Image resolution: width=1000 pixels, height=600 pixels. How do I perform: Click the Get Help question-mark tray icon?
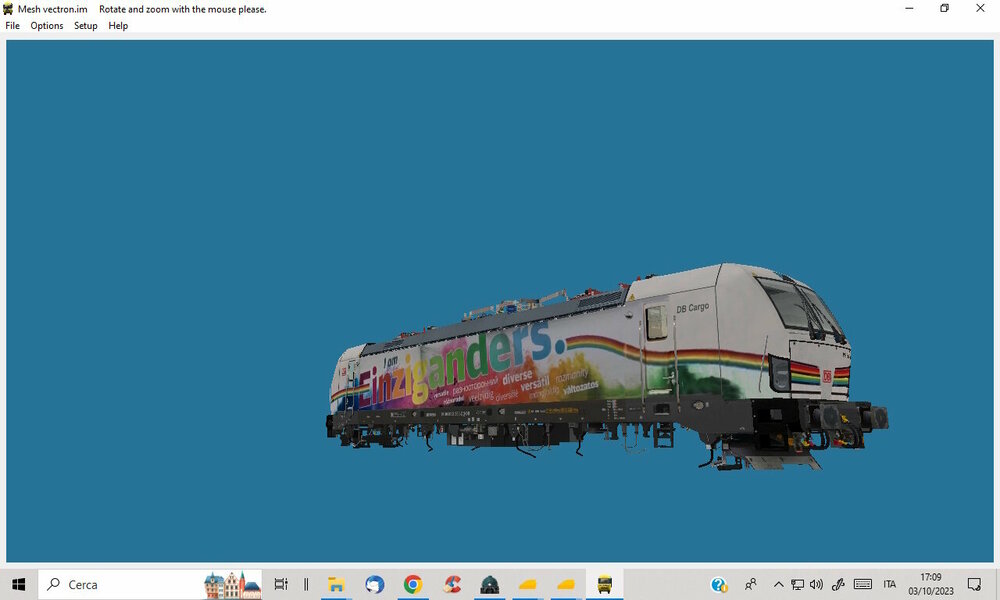[x=719, y=584]
